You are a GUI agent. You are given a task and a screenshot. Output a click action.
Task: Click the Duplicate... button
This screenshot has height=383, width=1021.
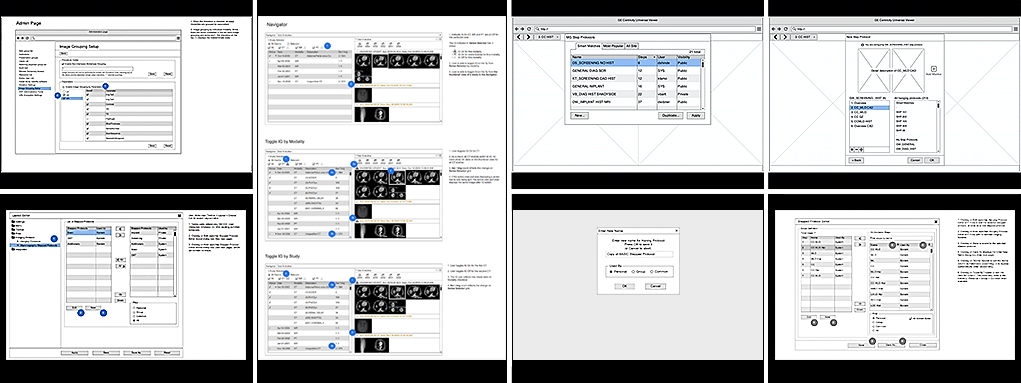tap(671, 115)
